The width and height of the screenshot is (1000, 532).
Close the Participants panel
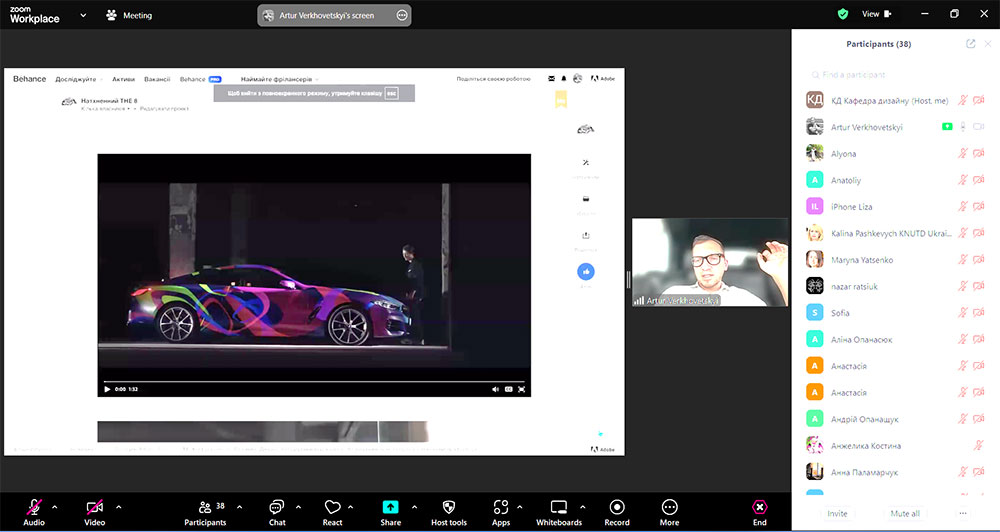988,44
